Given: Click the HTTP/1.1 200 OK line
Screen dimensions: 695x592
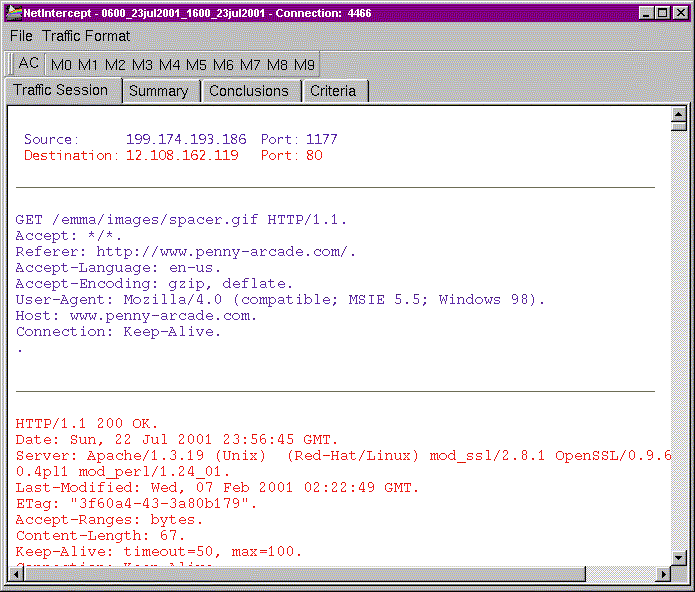Looking at the screenshot, I should (86, 424).
